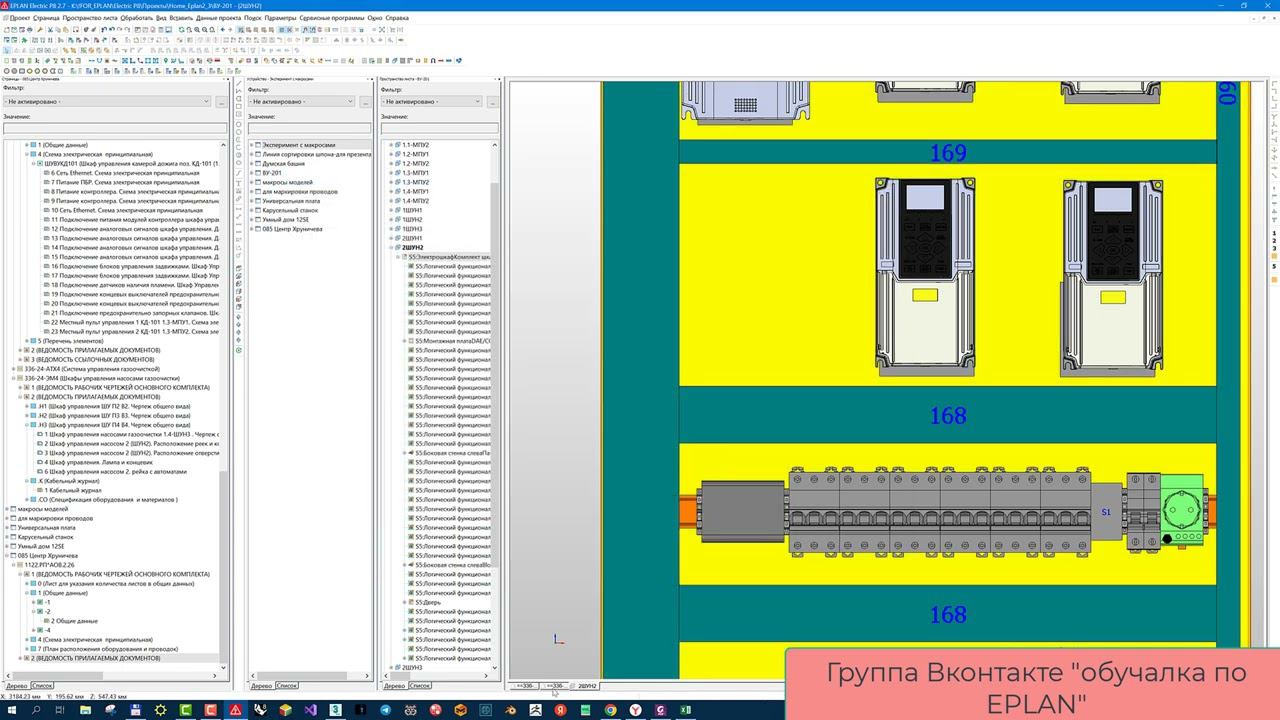Open the filter dropdown in the devices navigator

(x=302, y=101)
